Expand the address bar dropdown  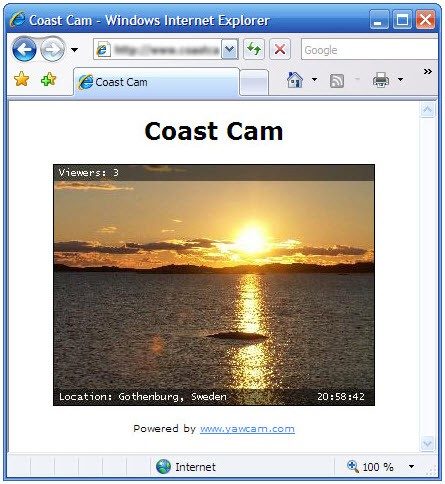230,50
